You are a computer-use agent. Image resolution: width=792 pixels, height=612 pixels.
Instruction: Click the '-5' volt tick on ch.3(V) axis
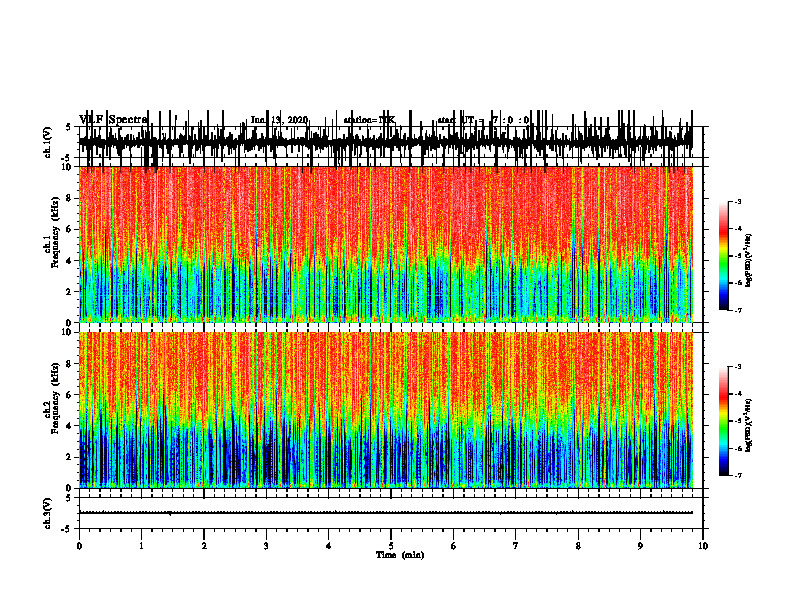pos(67,529)
